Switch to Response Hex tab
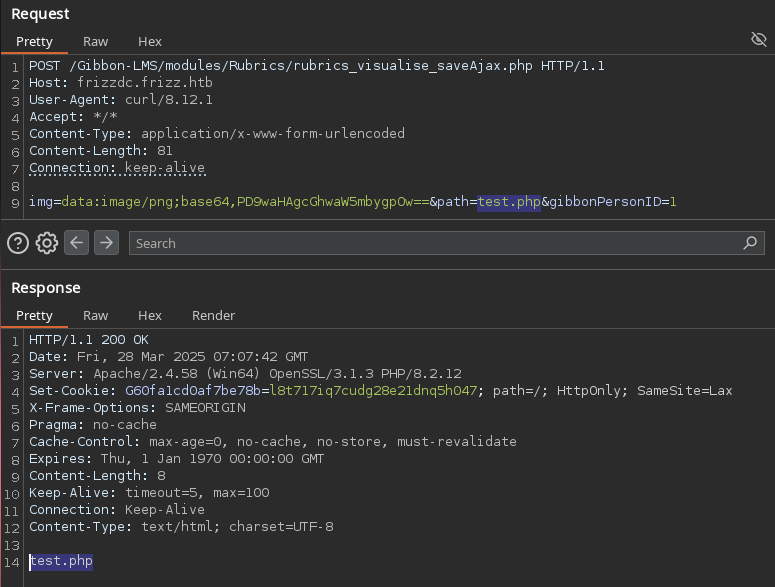The image size is (775, 587). [150, 315]
